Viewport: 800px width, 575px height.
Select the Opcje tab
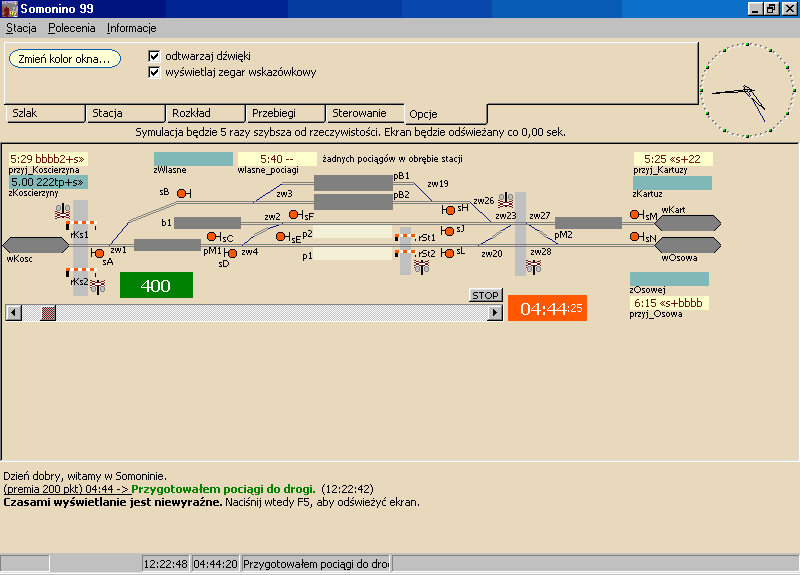[446, 114]
